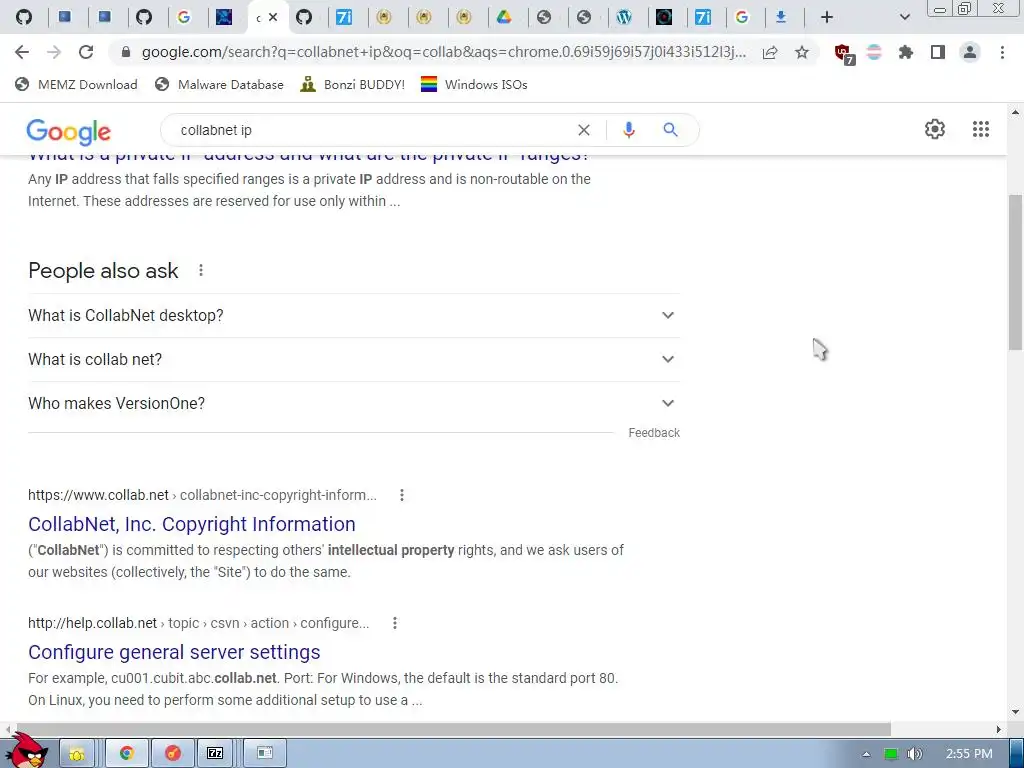Image resolution: width=1024 pixels, height=768 pixels.
Task: Bookmark this page with the star icon
Action: coord(802,52)
